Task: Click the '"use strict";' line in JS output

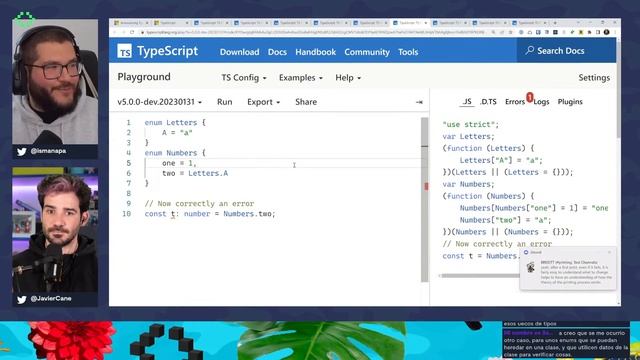Action: tap(470, 124)
